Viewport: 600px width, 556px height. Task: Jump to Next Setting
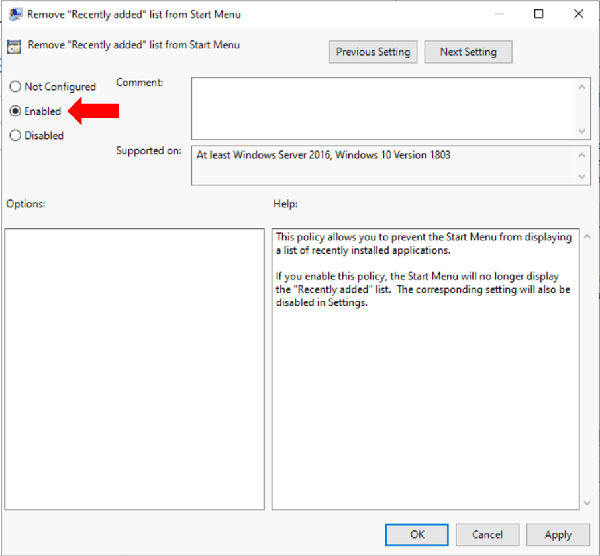(x=468, y=52)
